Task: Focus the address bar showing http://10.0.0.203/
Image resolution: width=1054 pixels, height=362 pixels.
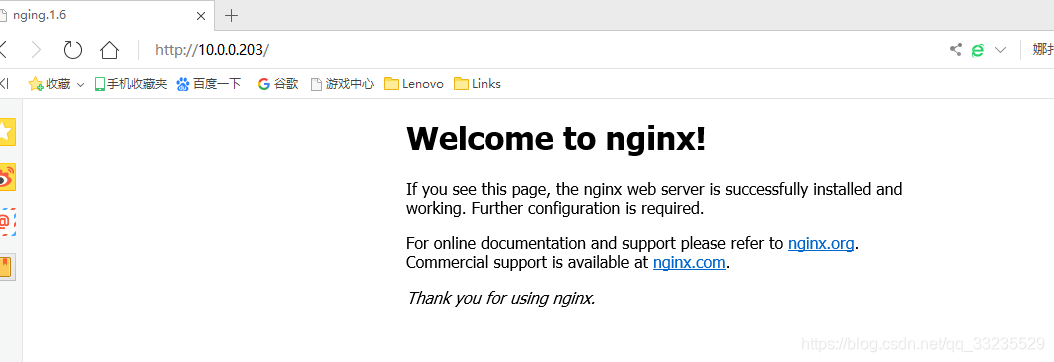Action: 538,50
